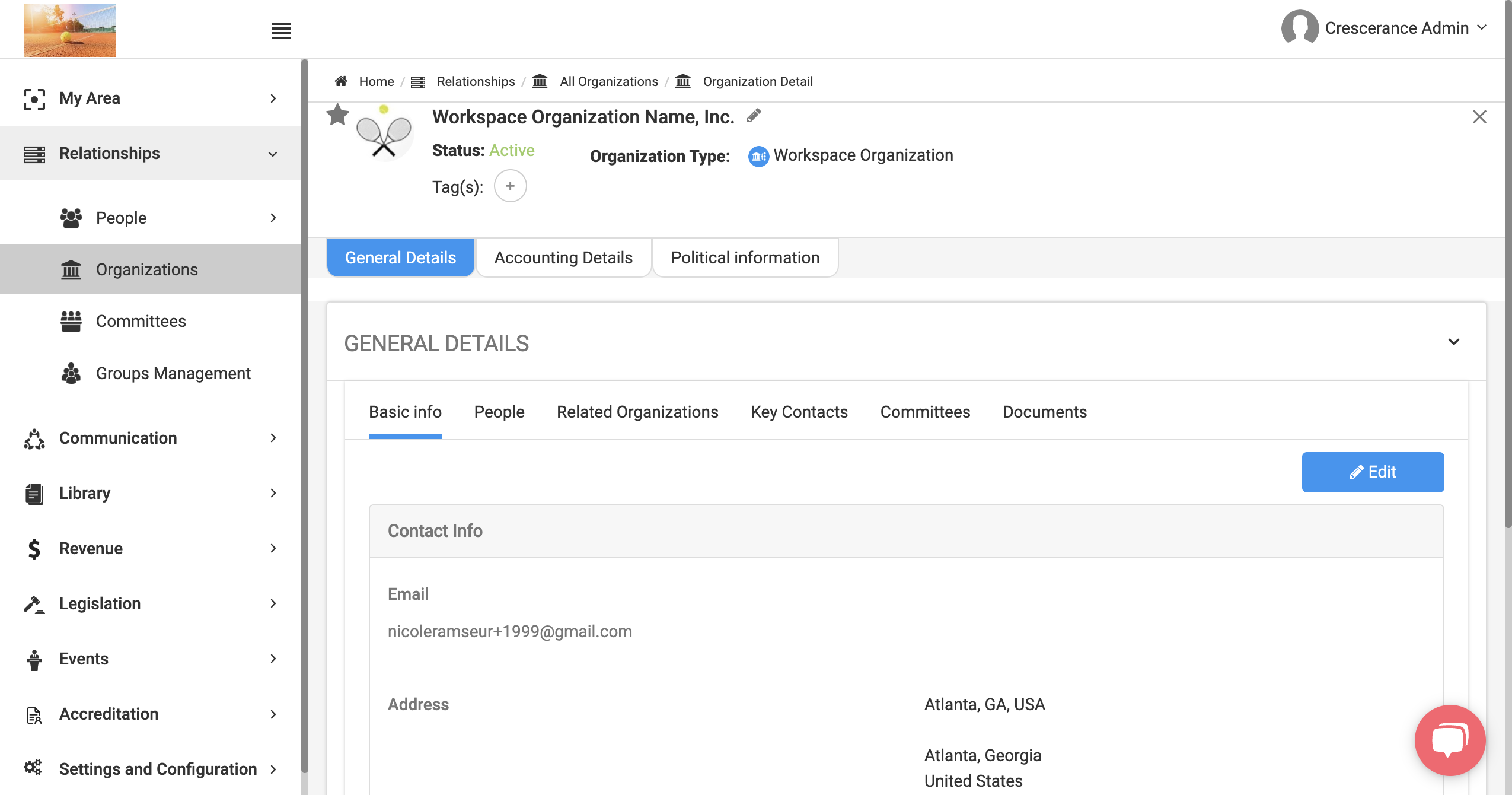1512x795 pixels.
Task: Click the Home breadcrumb icon
Action: [341, 81]
